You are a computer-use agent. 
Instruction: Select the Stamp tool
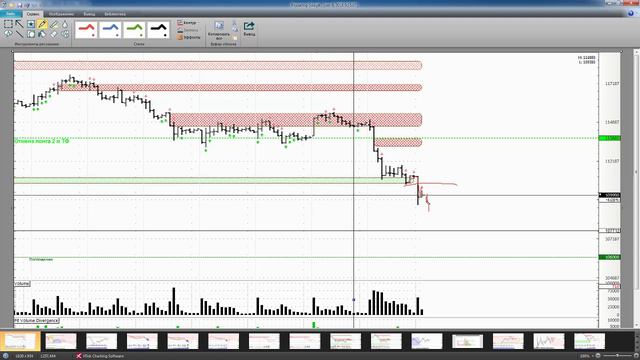(31, 24)
